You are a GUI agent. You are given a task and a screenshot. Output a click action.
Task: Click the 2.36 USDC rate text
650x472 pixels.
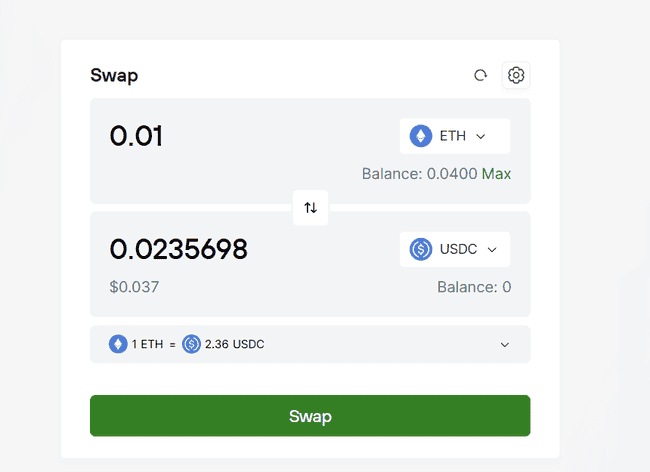pos(234,344)
